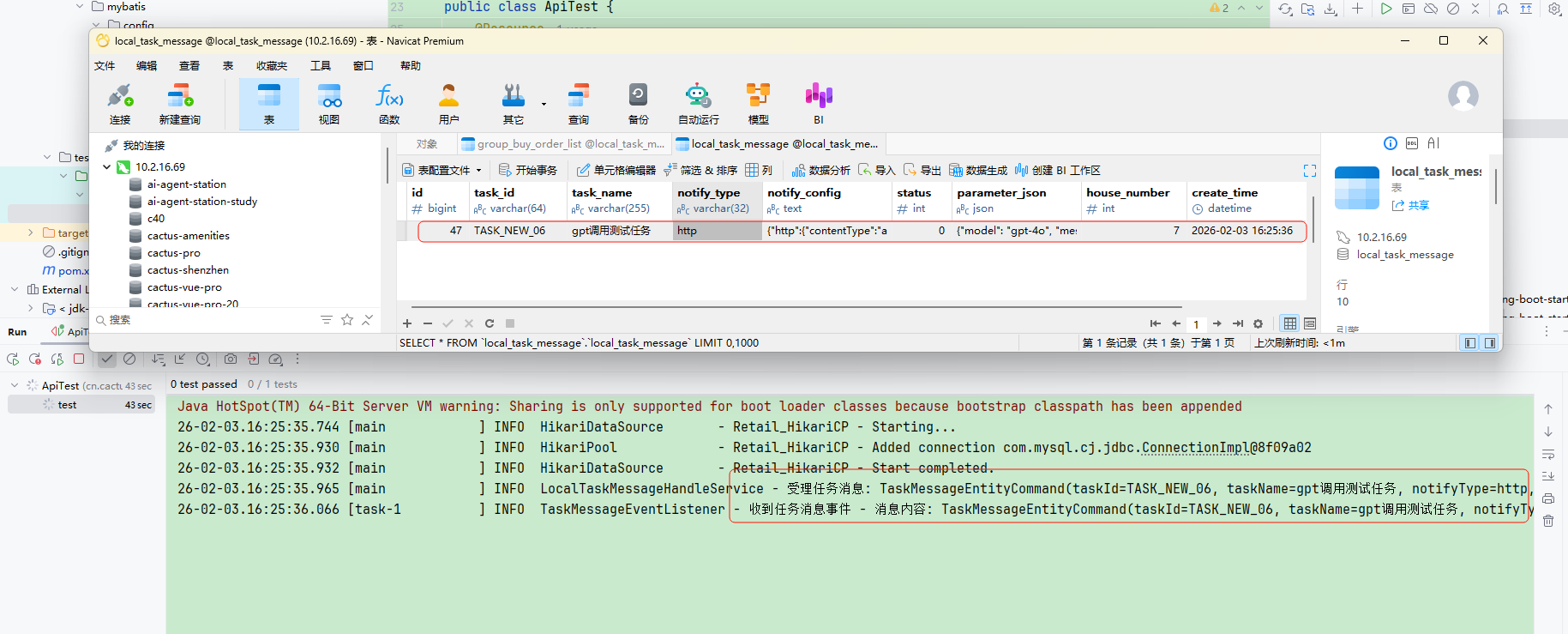Open the 备份 (Backup) tool
Screen dimensions: 1568x634
(x=638, y=104)
